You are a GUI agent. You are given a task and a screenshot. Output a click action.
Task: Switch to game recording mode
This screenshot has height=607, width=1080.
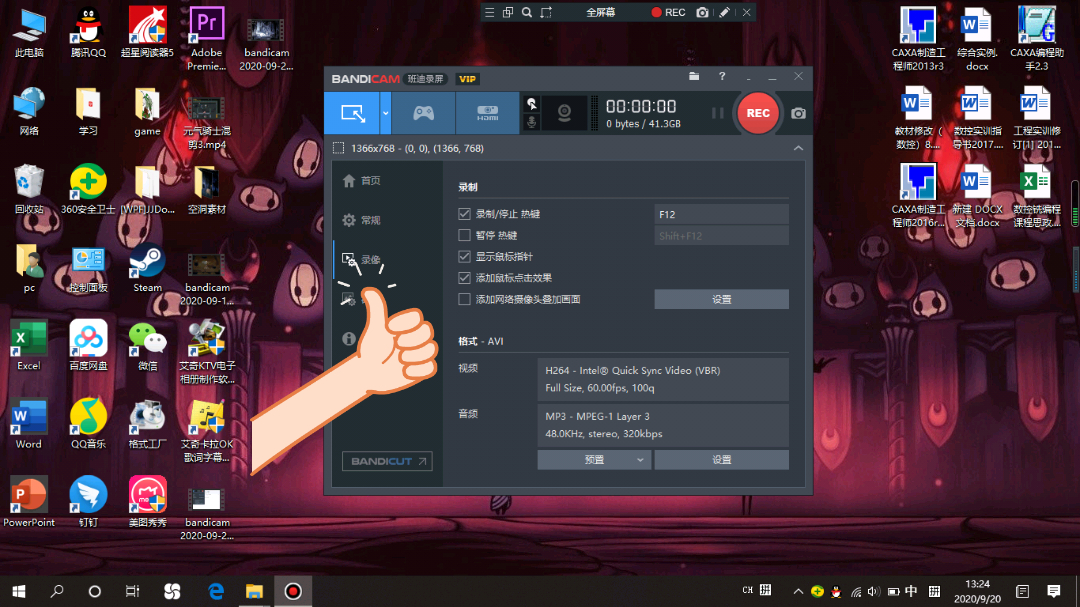pyautogui.click(x=423, y=113)
